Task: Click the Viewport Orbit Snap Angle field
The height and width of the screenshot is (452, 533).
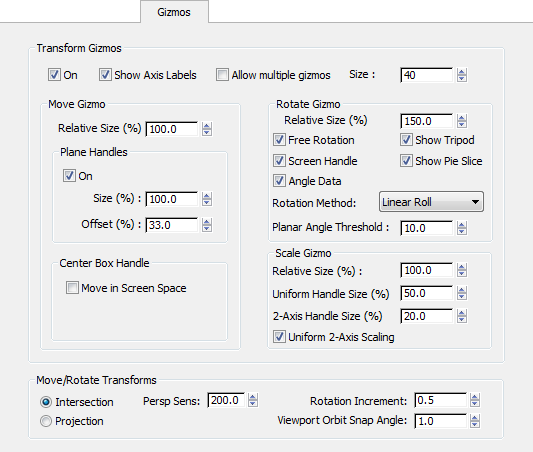Action: point(441,421)
